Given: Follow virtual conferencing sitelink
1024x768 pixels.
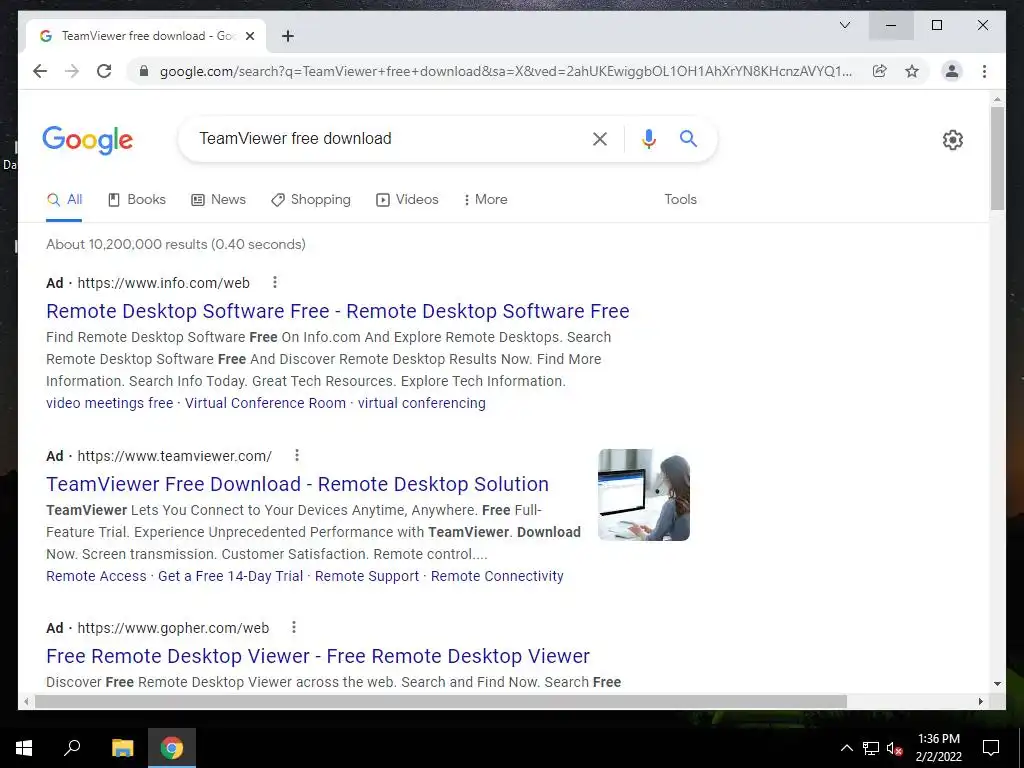Looking at the screenshot, I should tap(422, 403).
